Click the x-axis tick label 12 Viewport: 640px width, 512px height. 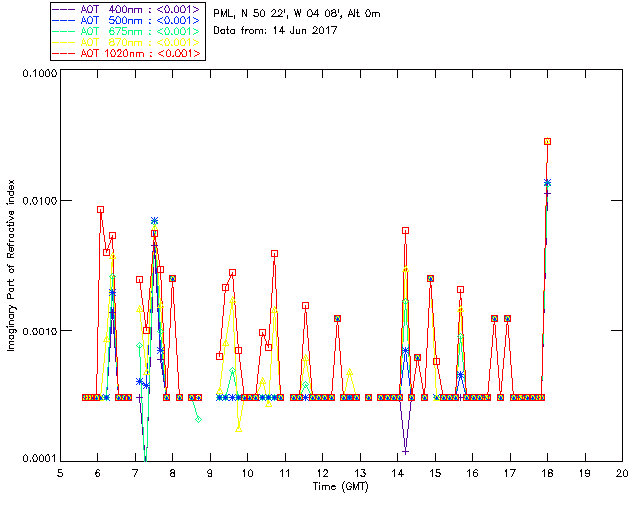tap(322, 473)
